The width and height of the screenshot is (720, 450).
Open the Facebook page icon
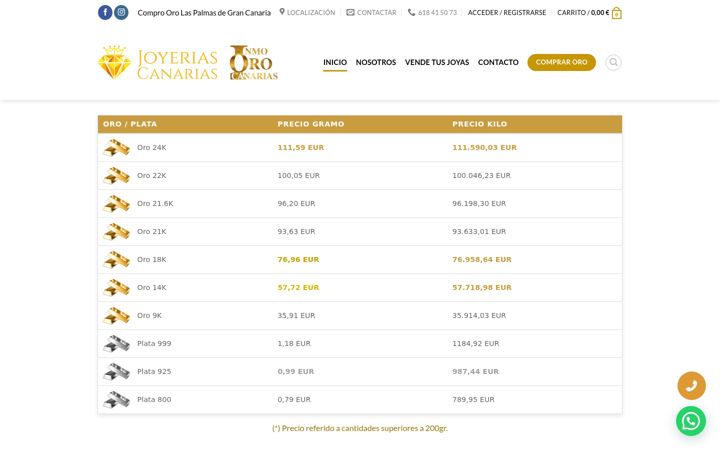pyautogui.click(x=105, y=12)
